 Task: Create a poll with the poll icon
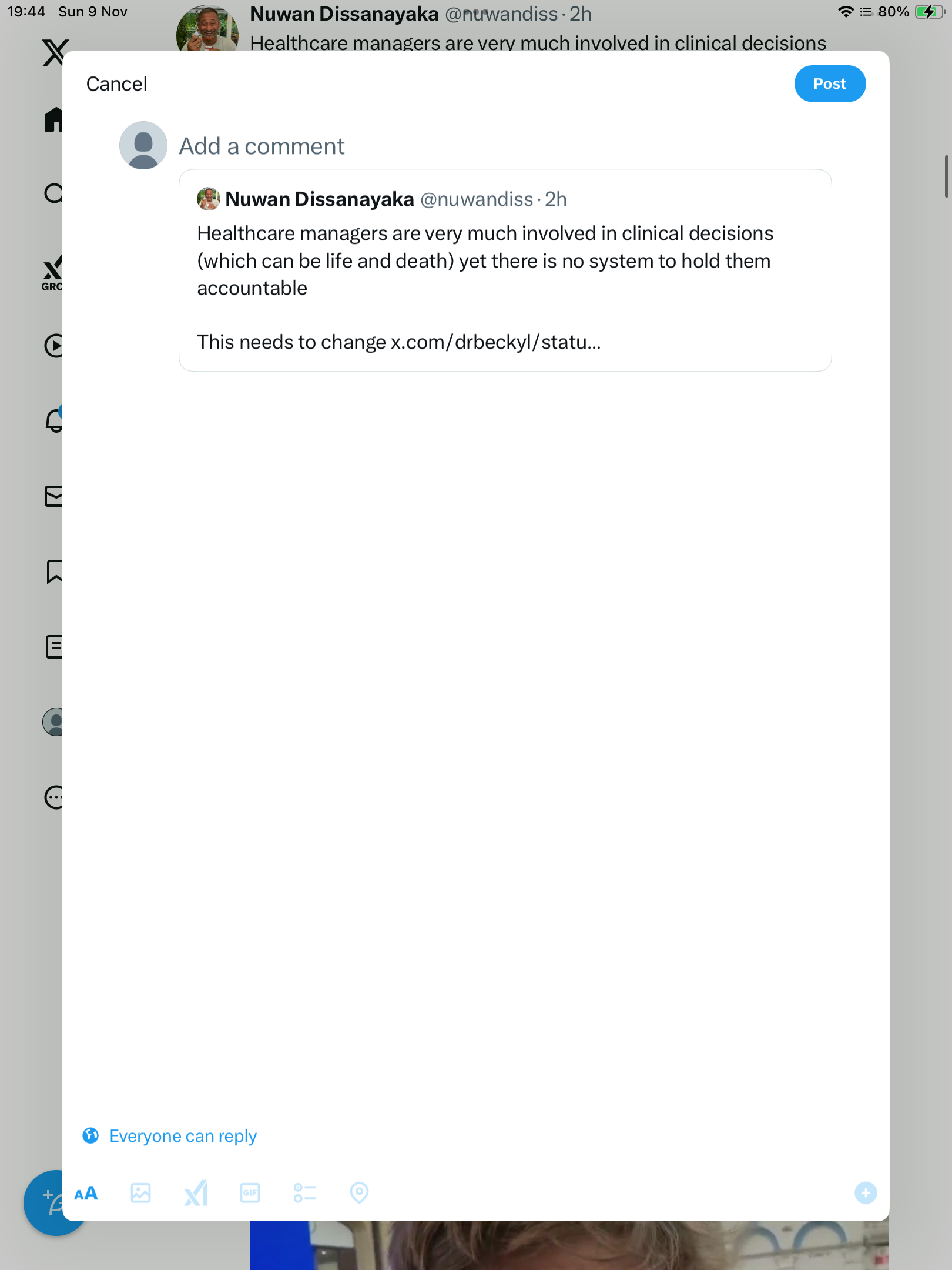304,1193
